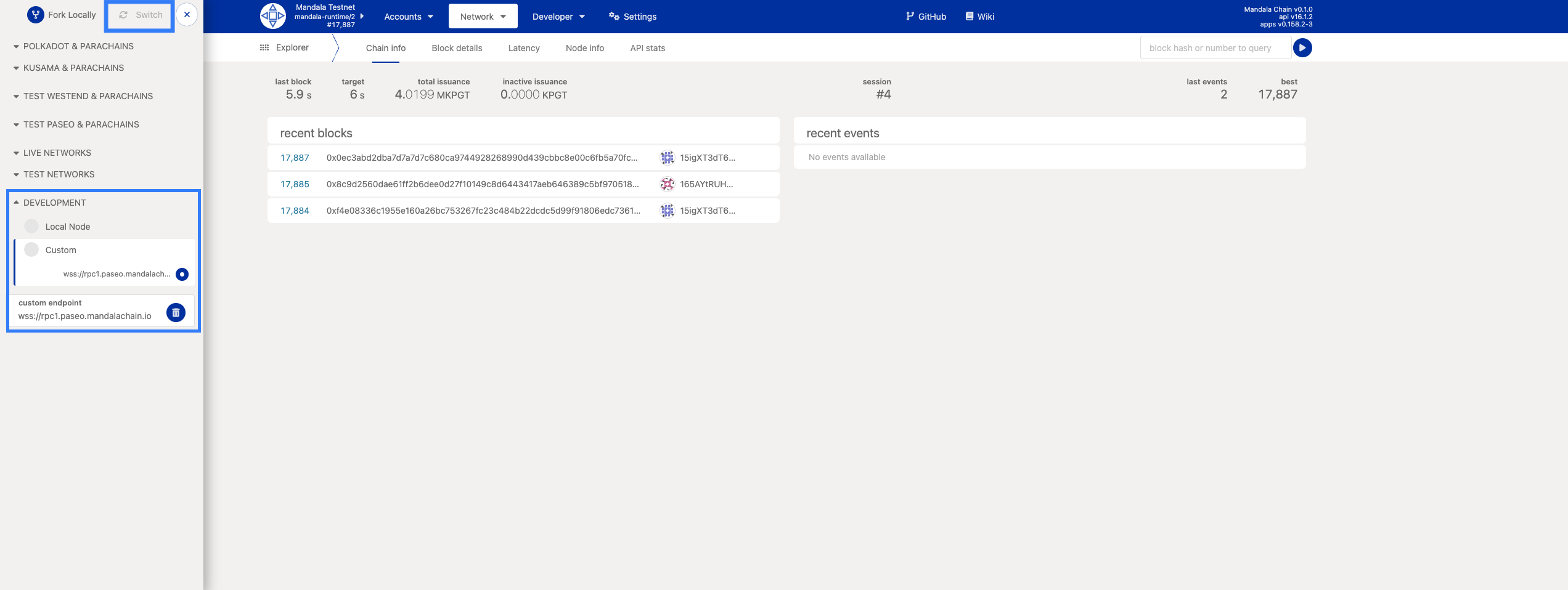Screen dimensions: 1568x590
Task: Open Settings from top bar
Action: [632, 17]
